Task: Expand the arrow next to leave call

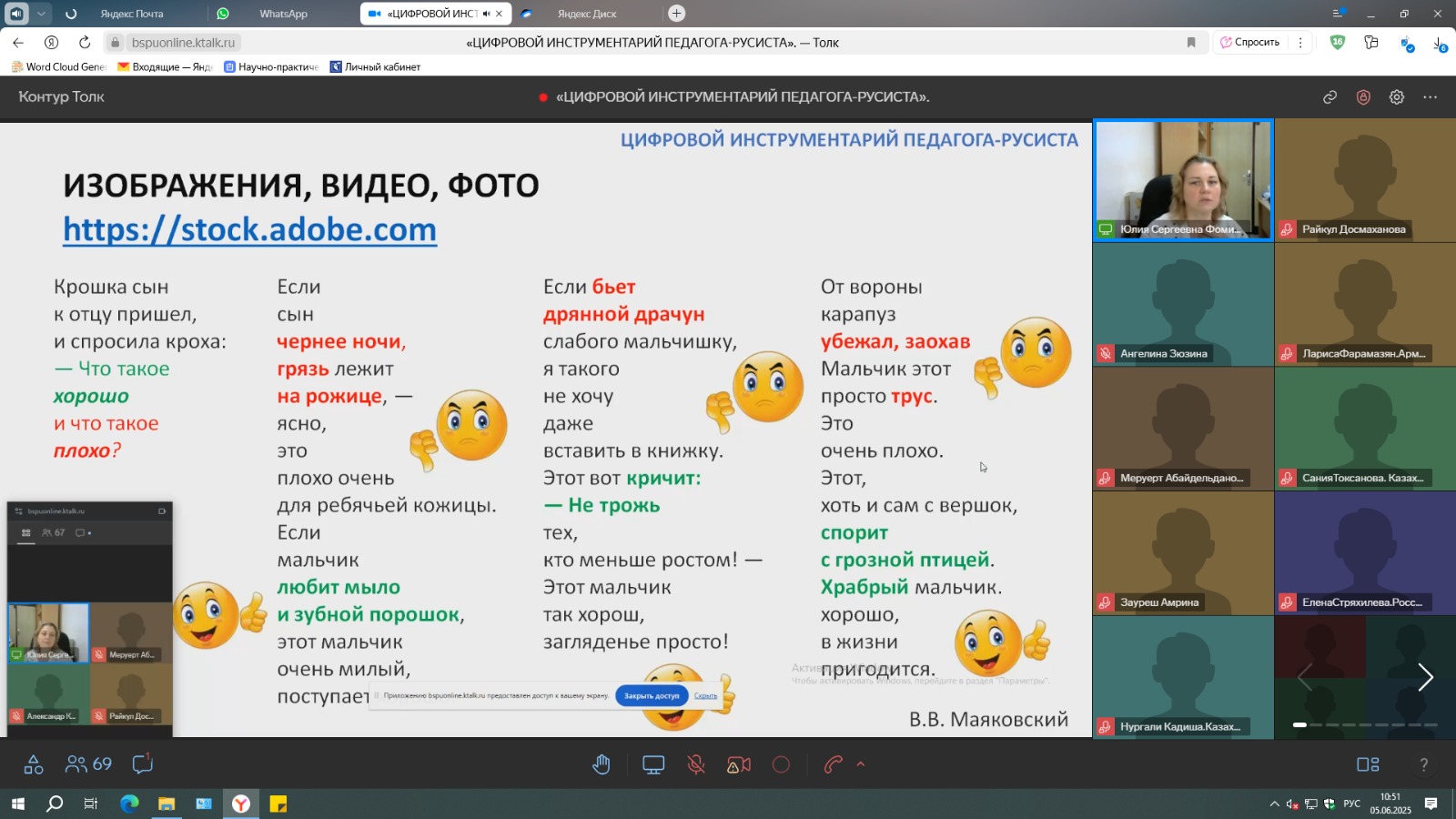Action: 861,764
